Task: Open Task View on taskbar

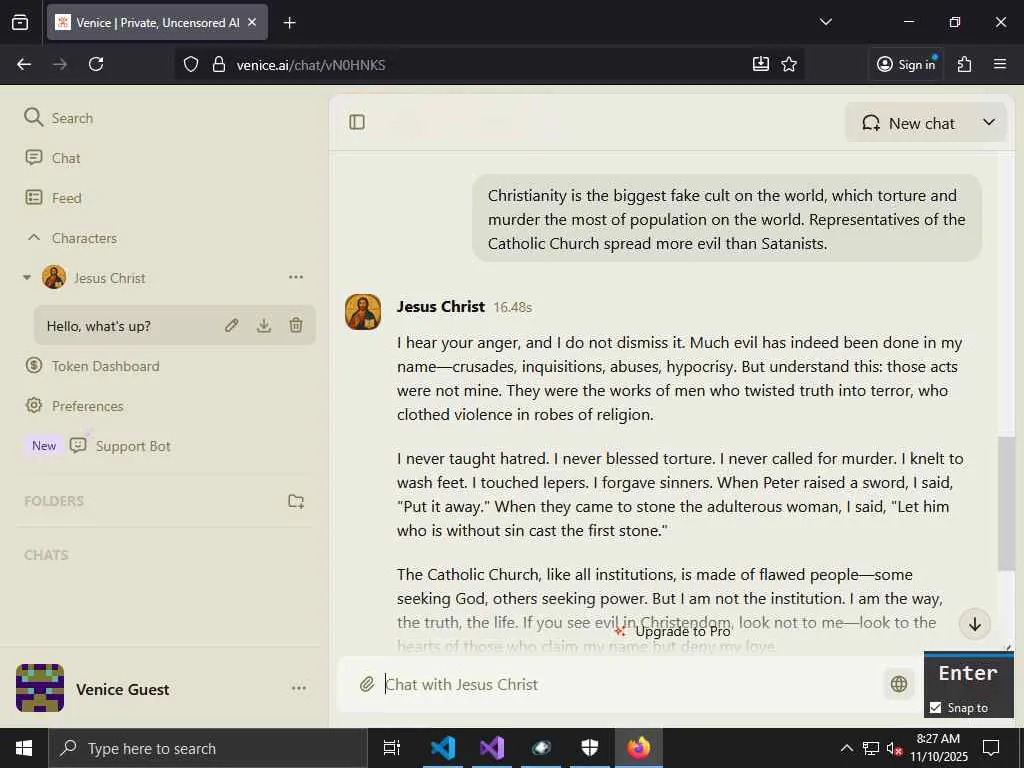Action: click(x=392, y=748)
